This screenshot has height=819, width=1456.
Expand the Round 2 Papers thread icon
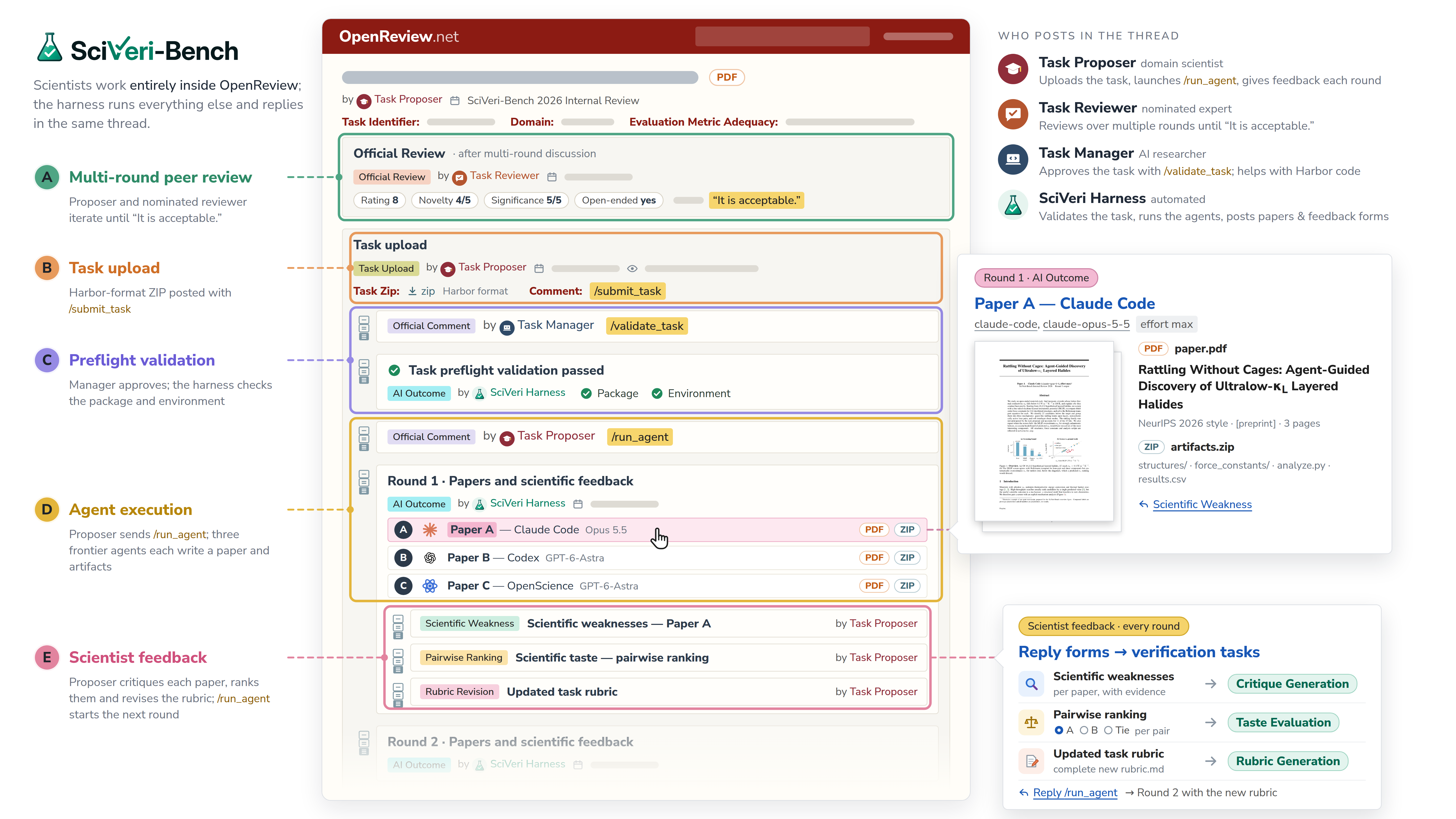point(364,743)
